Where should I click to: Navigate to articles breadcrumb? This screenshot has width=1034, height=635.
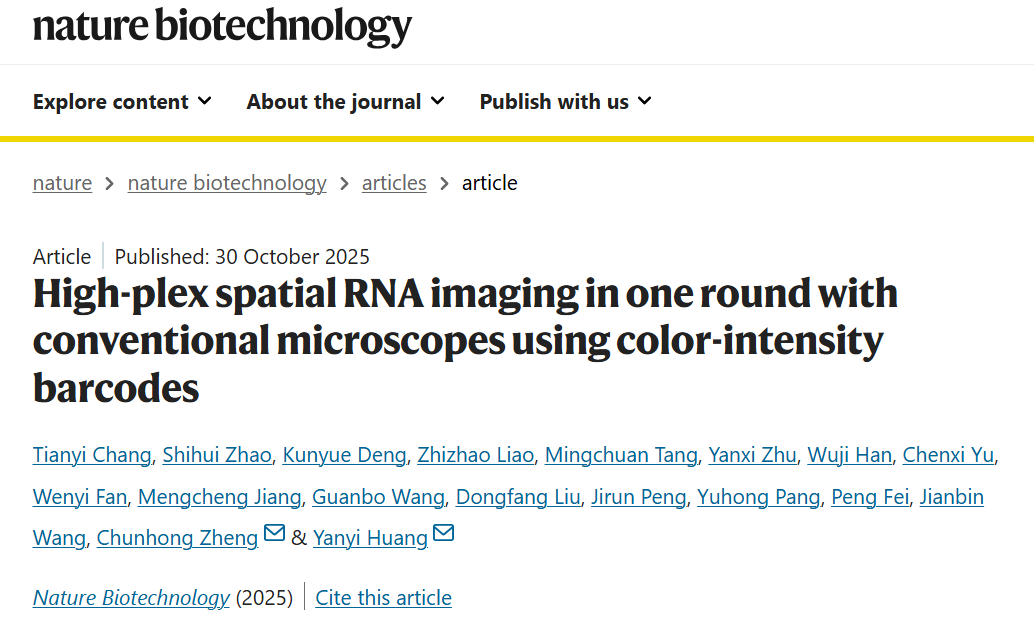point(394,183)
